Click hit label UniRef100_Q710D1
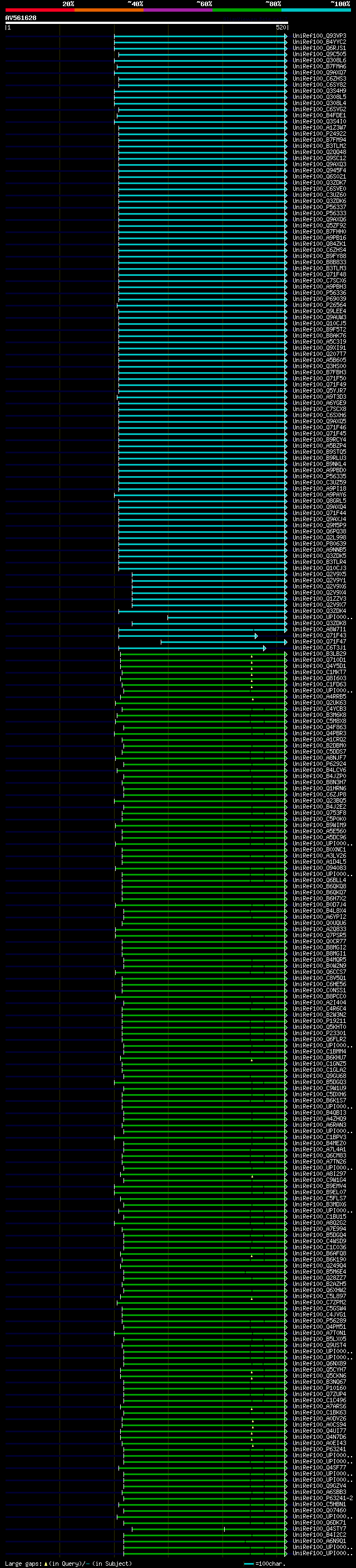Image resolution: width=356 pixels, height=1568 pixels. click(319, 660)
